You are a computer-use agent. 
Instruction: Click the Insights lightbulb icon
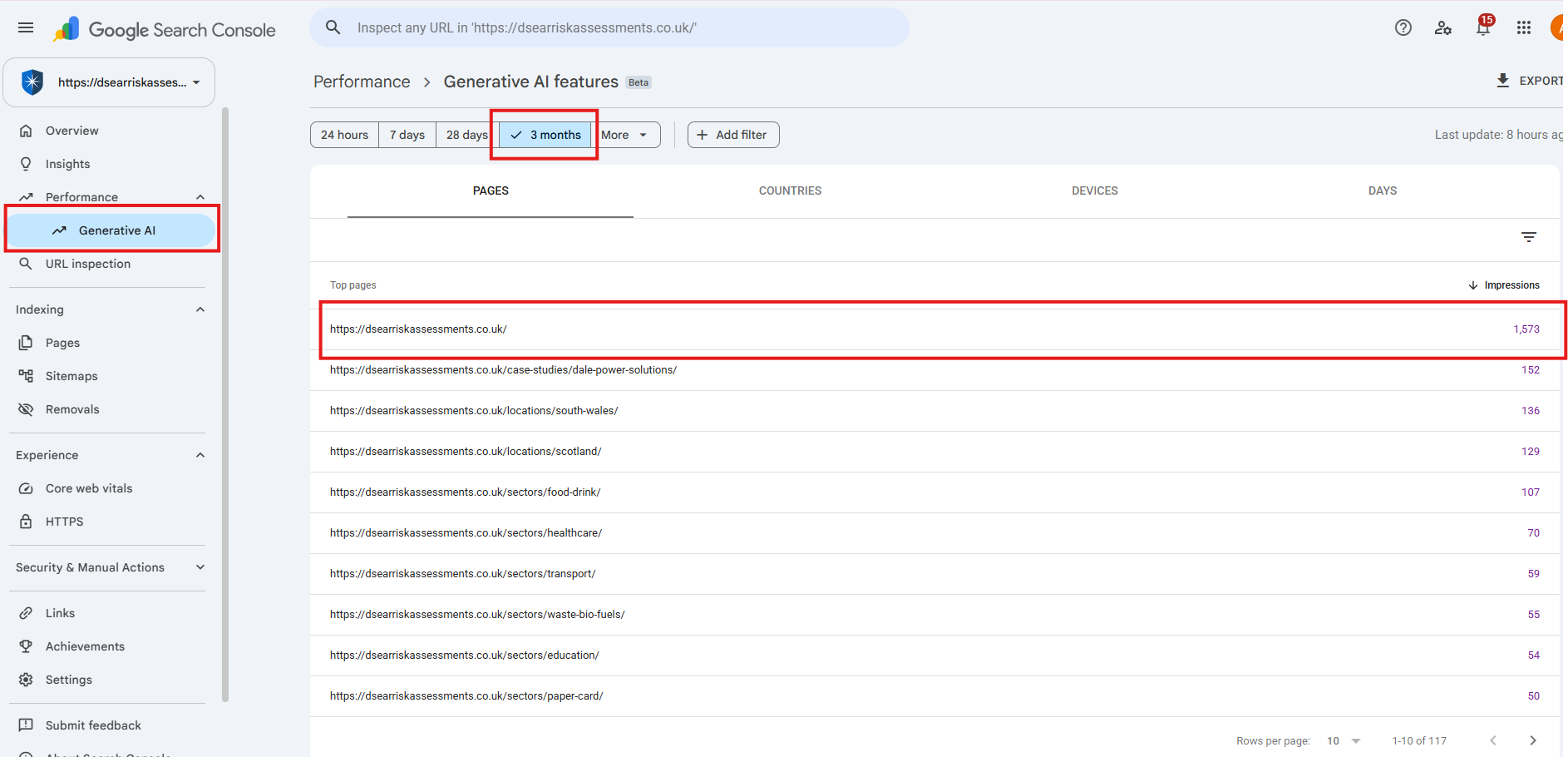26,164
